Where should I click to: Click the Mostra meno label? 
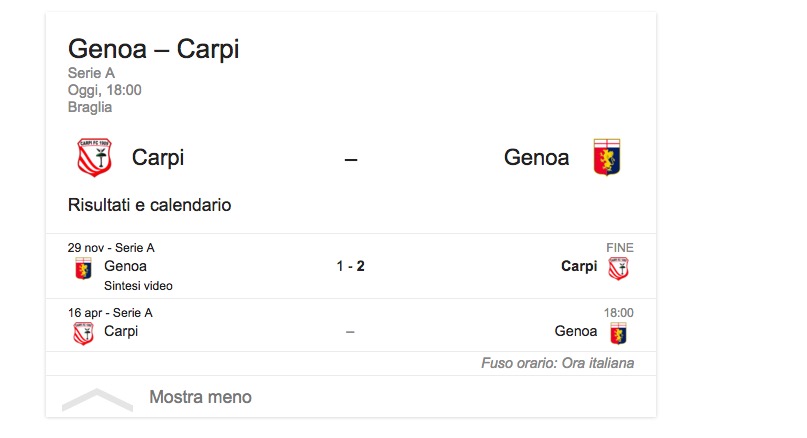pyautogui.click(x=200, y=397)
